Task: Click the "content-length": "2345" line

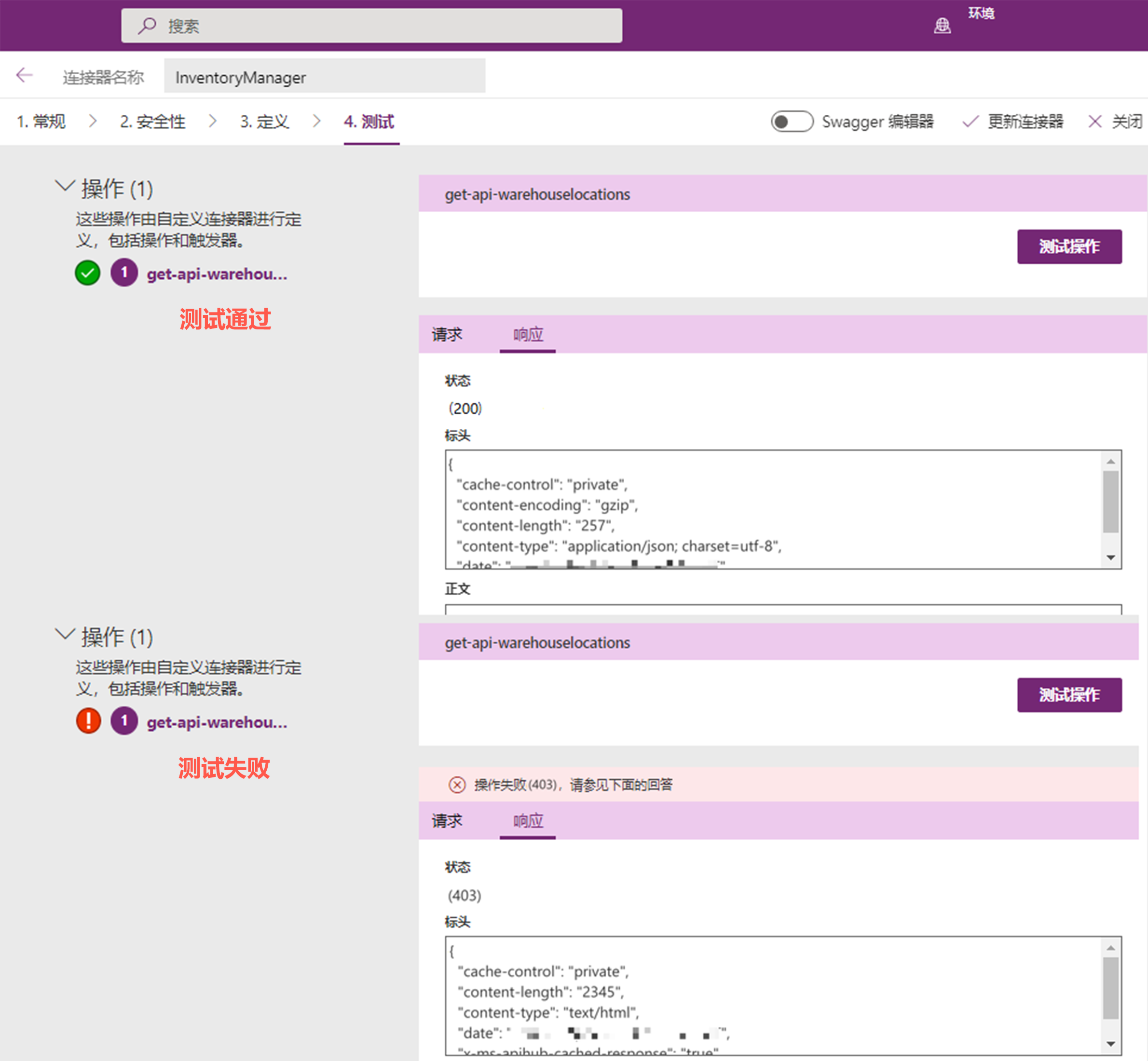Action: coord(541,992)
